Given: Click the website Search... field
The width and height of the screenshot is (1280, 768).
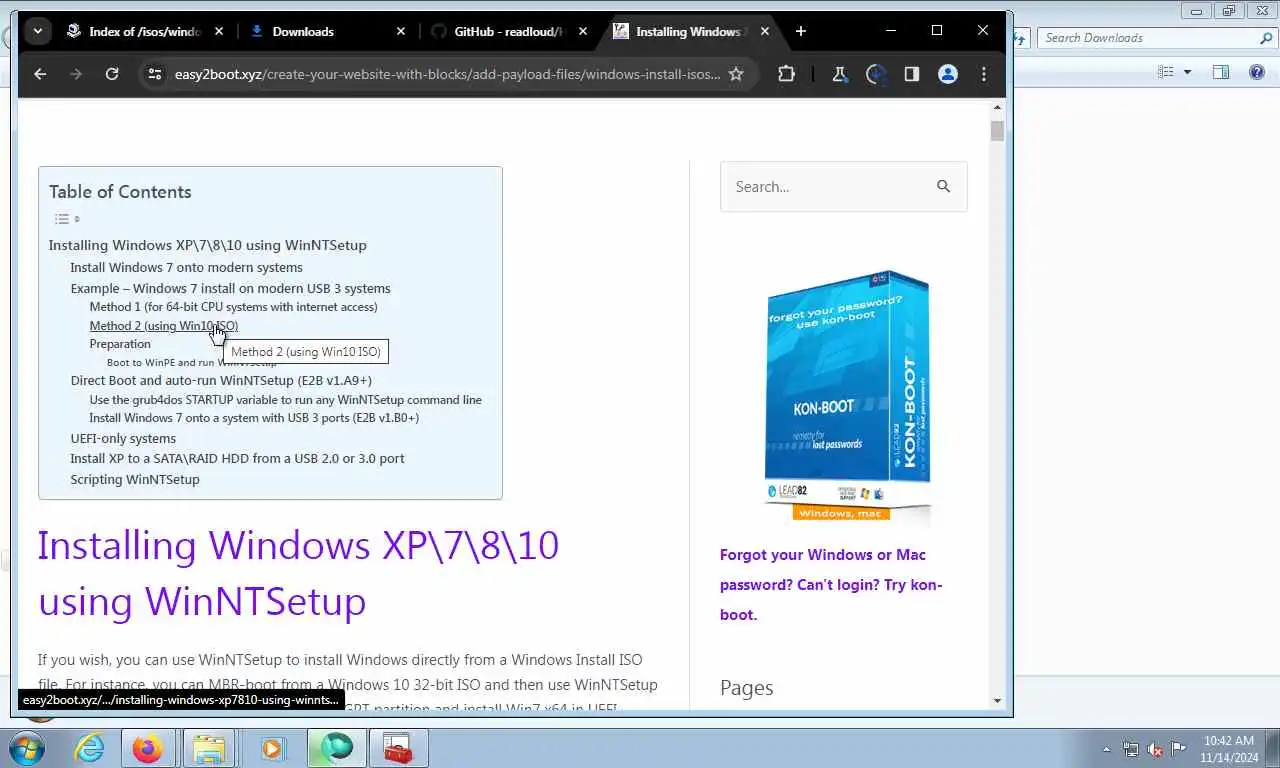Looking at the screenshot, I should (823, 186).
